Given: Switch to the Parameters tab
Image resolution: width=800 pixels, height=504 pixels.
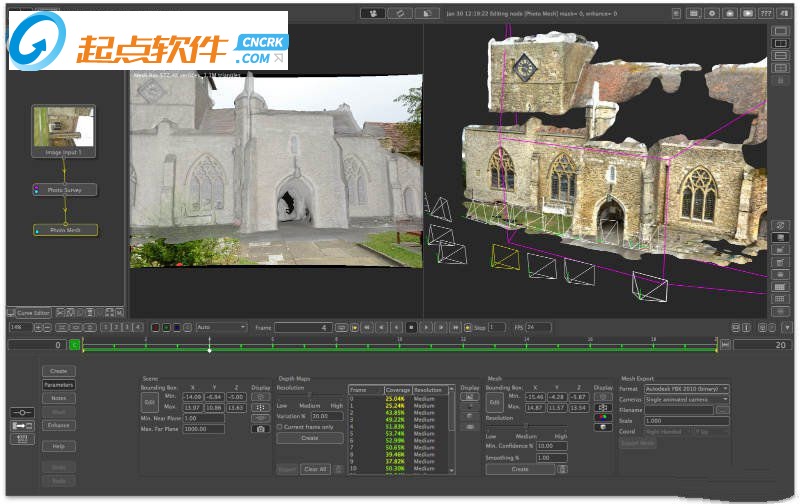Looking at the screenshot, I should [x=58, y=384].
